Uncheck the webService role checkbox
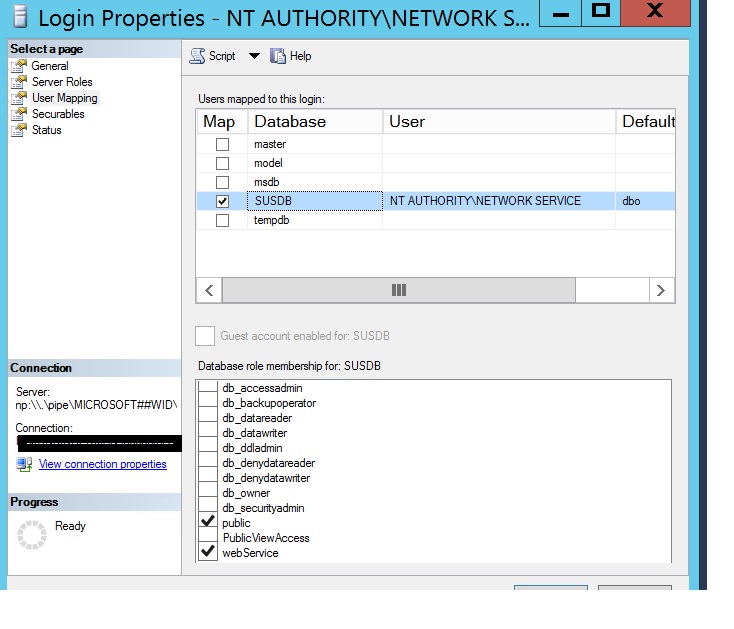 [208, 552]
